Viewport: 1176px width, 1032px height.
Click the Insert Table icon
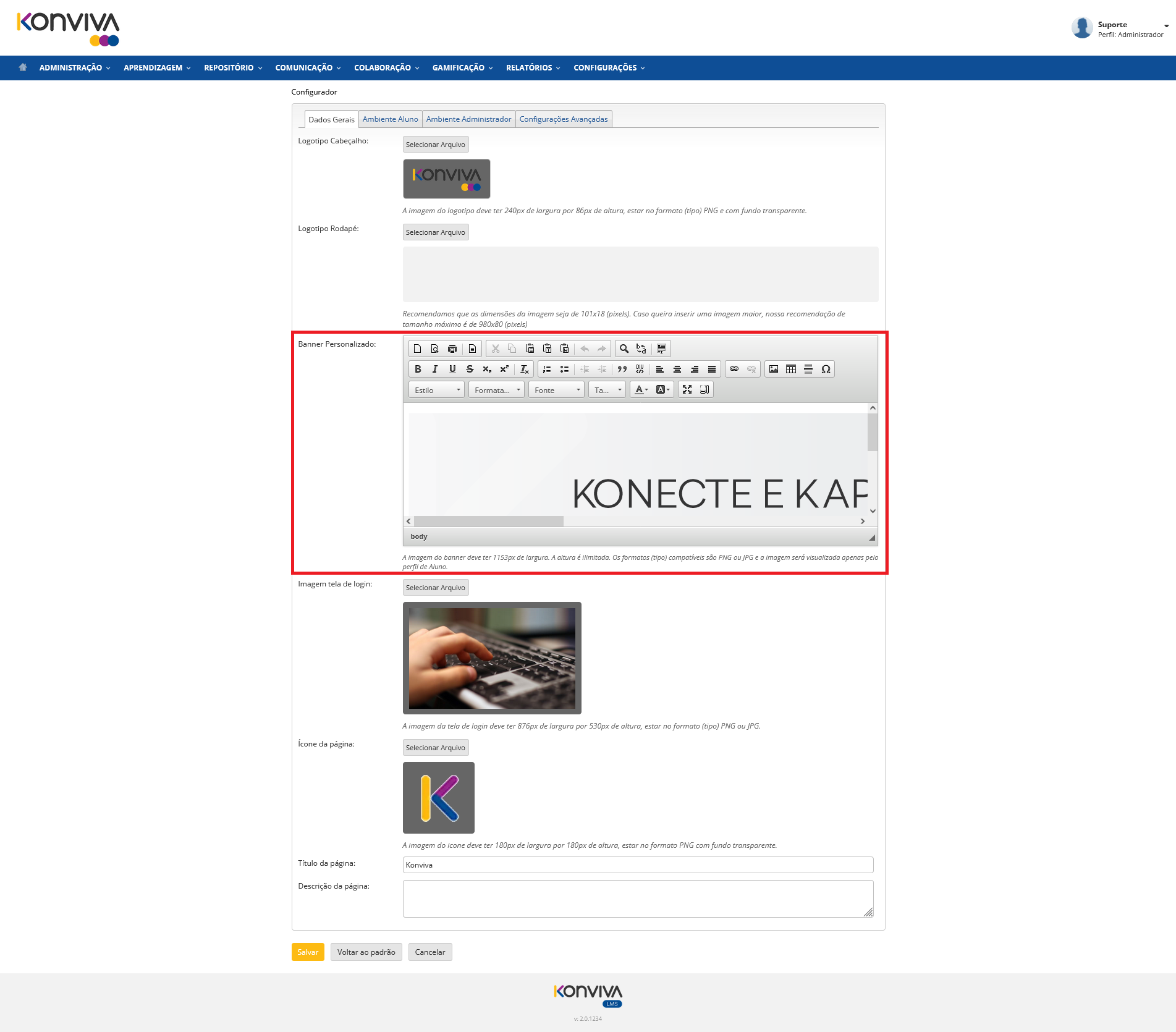791,369
